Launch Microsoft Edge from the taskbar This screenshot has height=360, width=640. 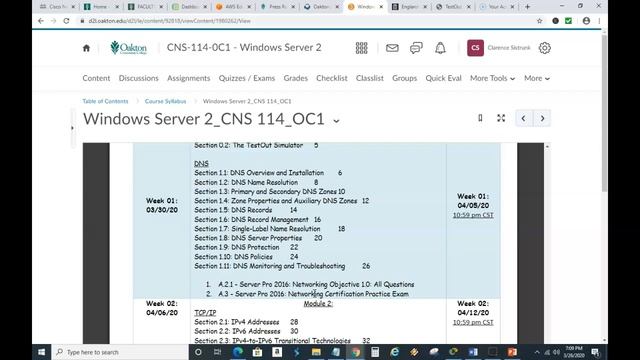pos(238,352)
